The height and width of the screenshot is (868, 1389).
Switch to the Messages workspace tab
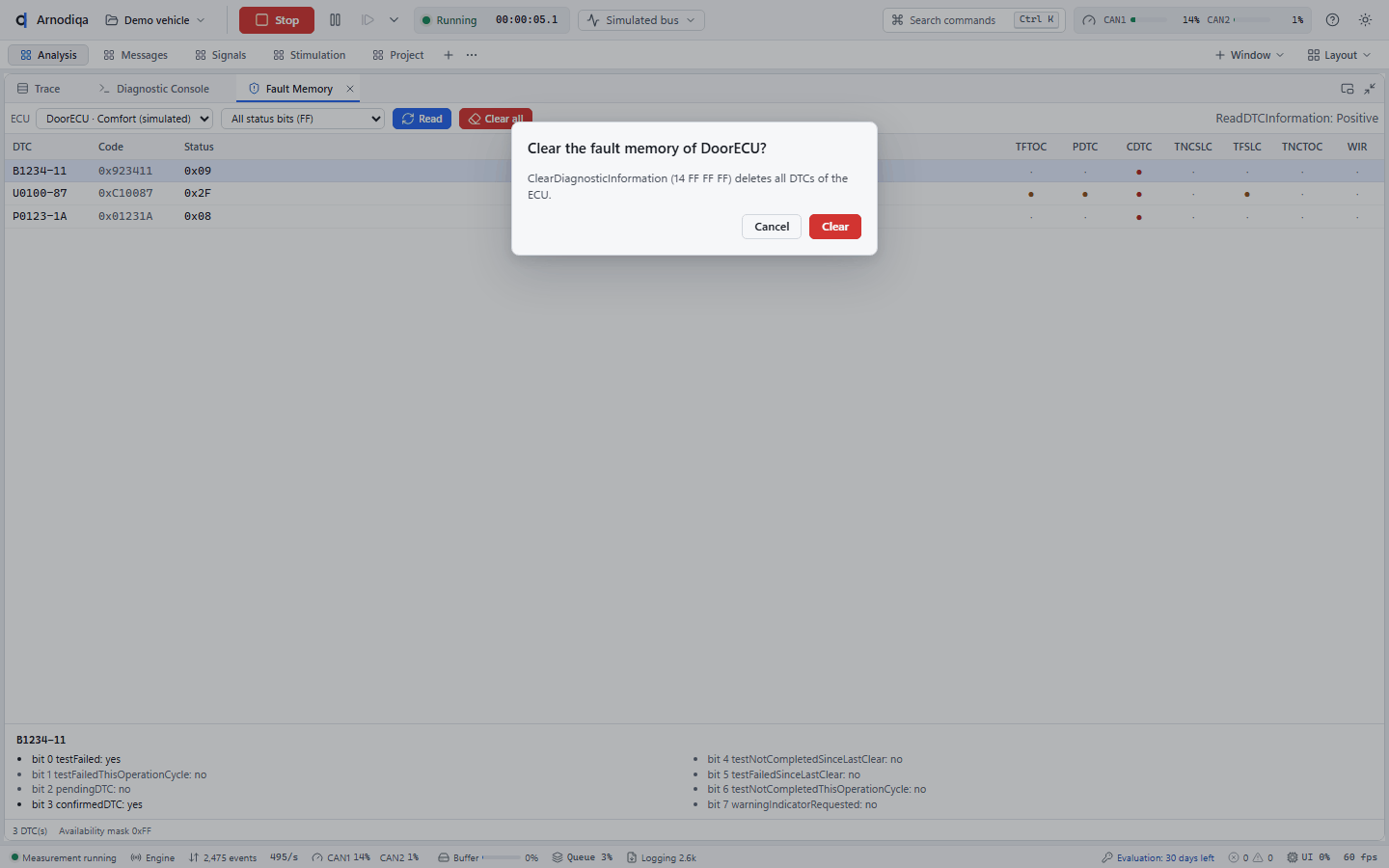(135, 55)
